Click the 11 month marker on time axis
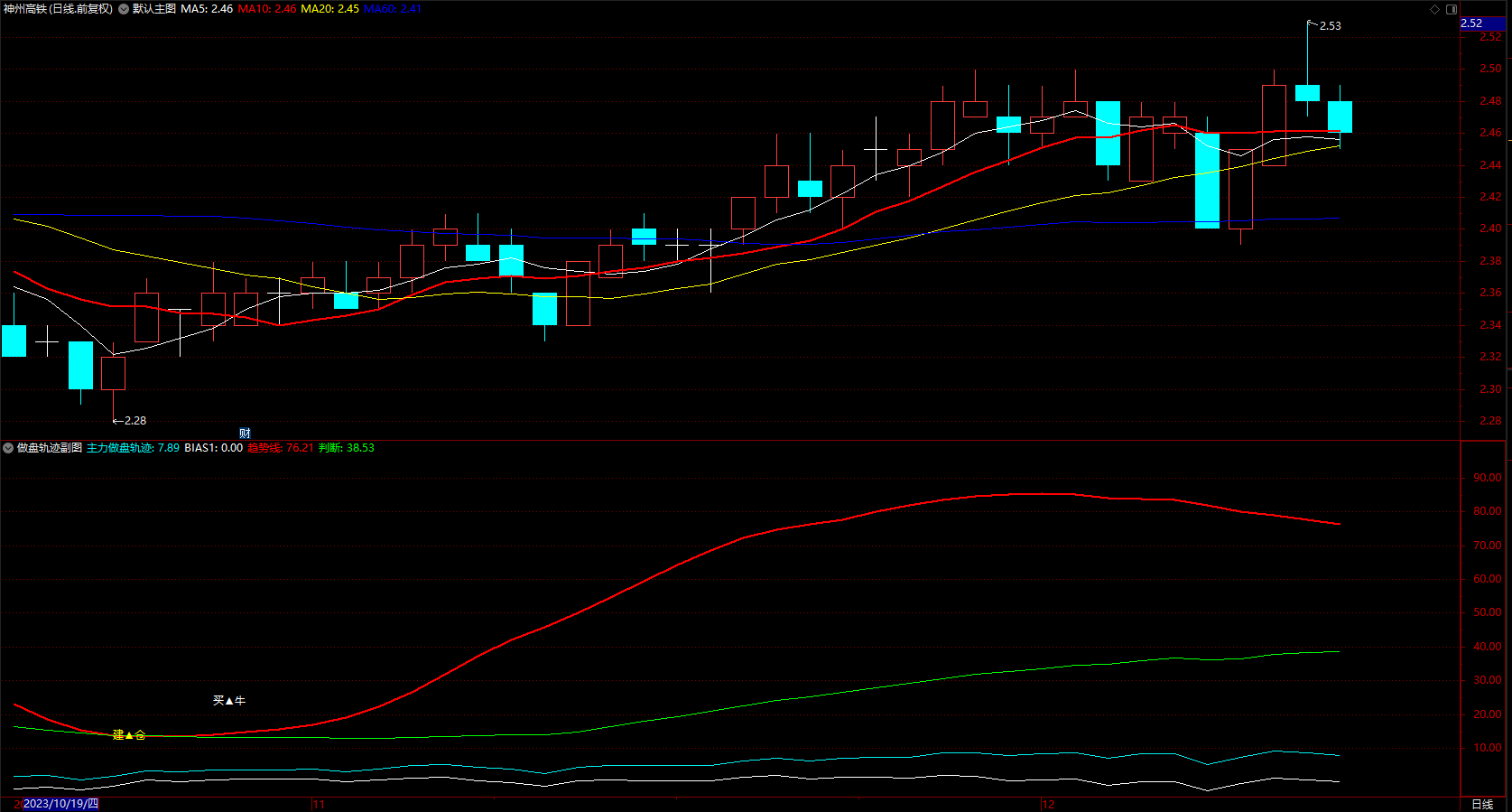1512x812 pixels. 318,804
